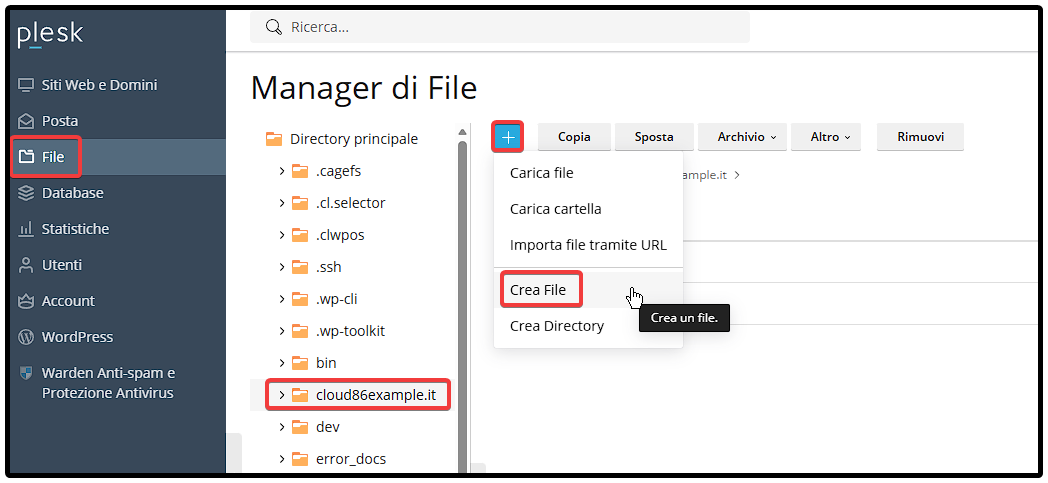This screenshot has height=483, width=1048.
Task: Expand the .cagefs folder chevron
Action: (x=282, y=171)
